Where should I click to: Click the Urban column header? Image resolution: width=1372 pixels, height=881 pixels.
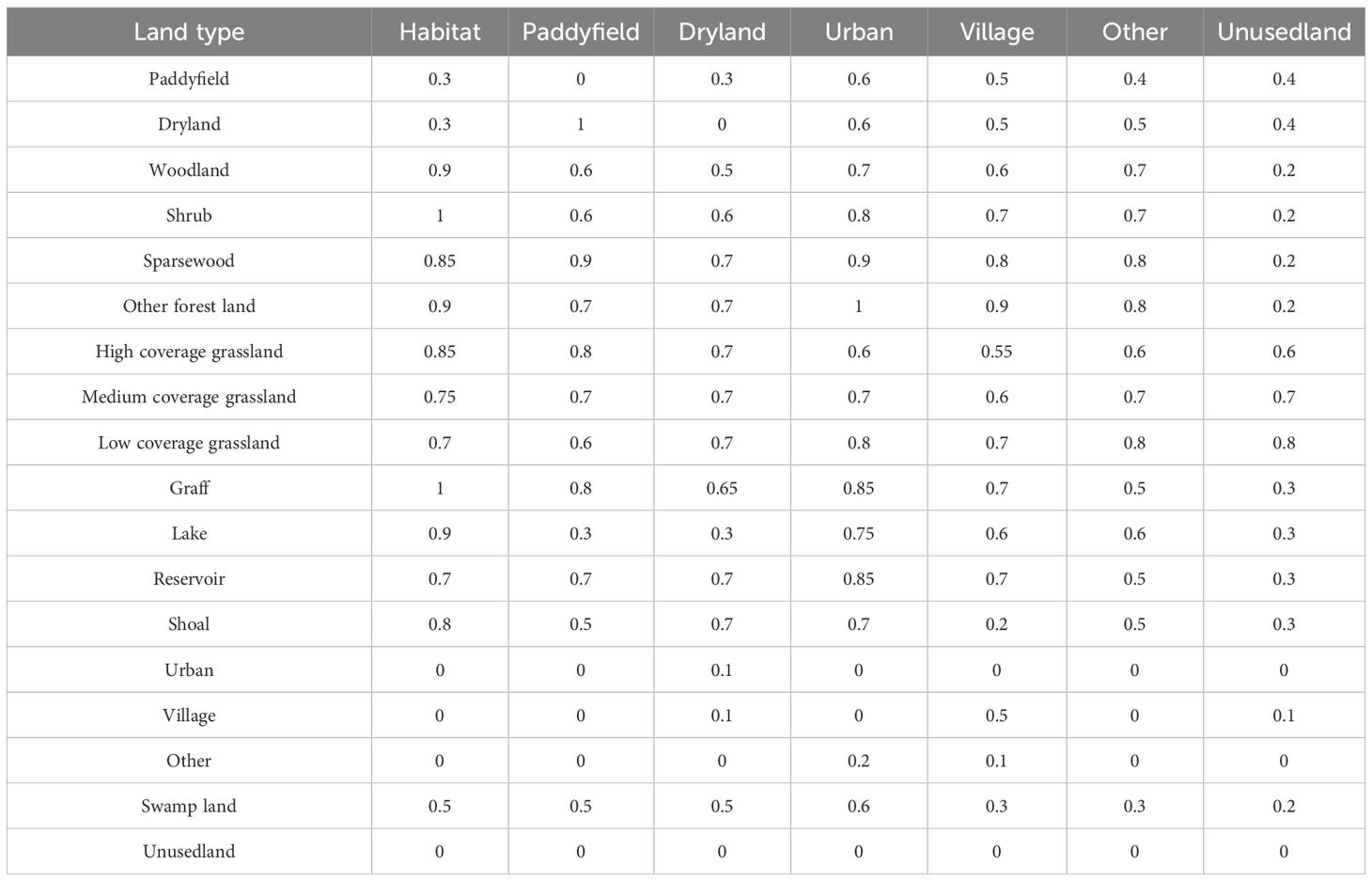click(859, 32)
